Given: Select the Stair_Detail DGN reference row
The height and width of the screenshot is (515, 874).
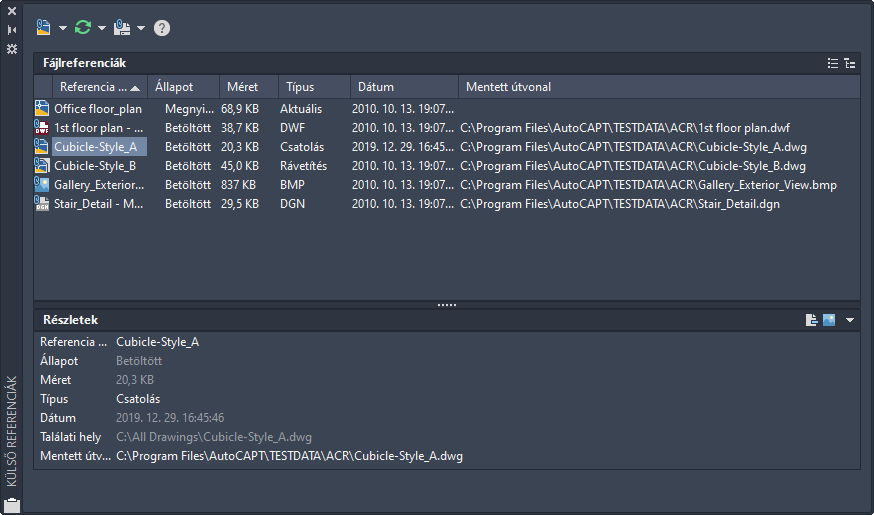Looking at the screenshot, I should coord(95,204).
